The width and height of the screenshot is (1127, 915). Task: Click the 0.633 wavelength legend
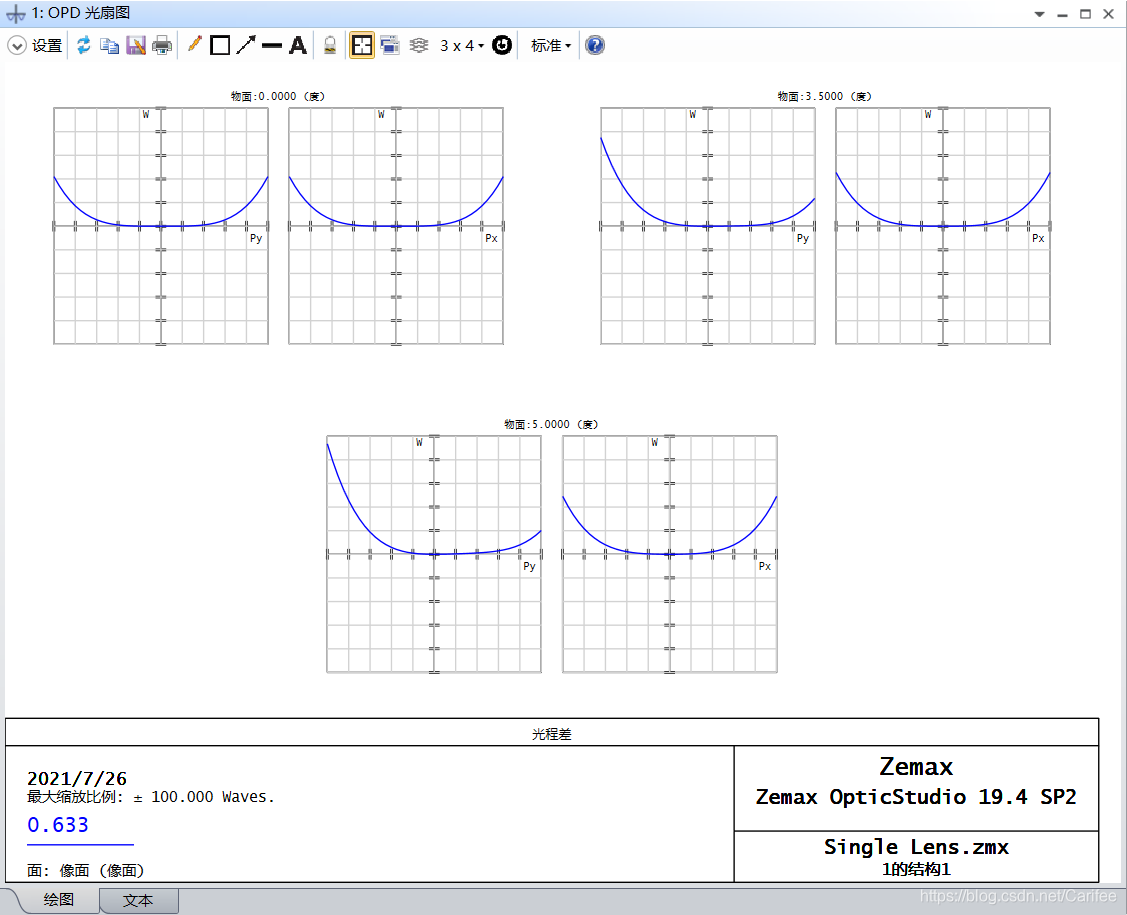58,824
